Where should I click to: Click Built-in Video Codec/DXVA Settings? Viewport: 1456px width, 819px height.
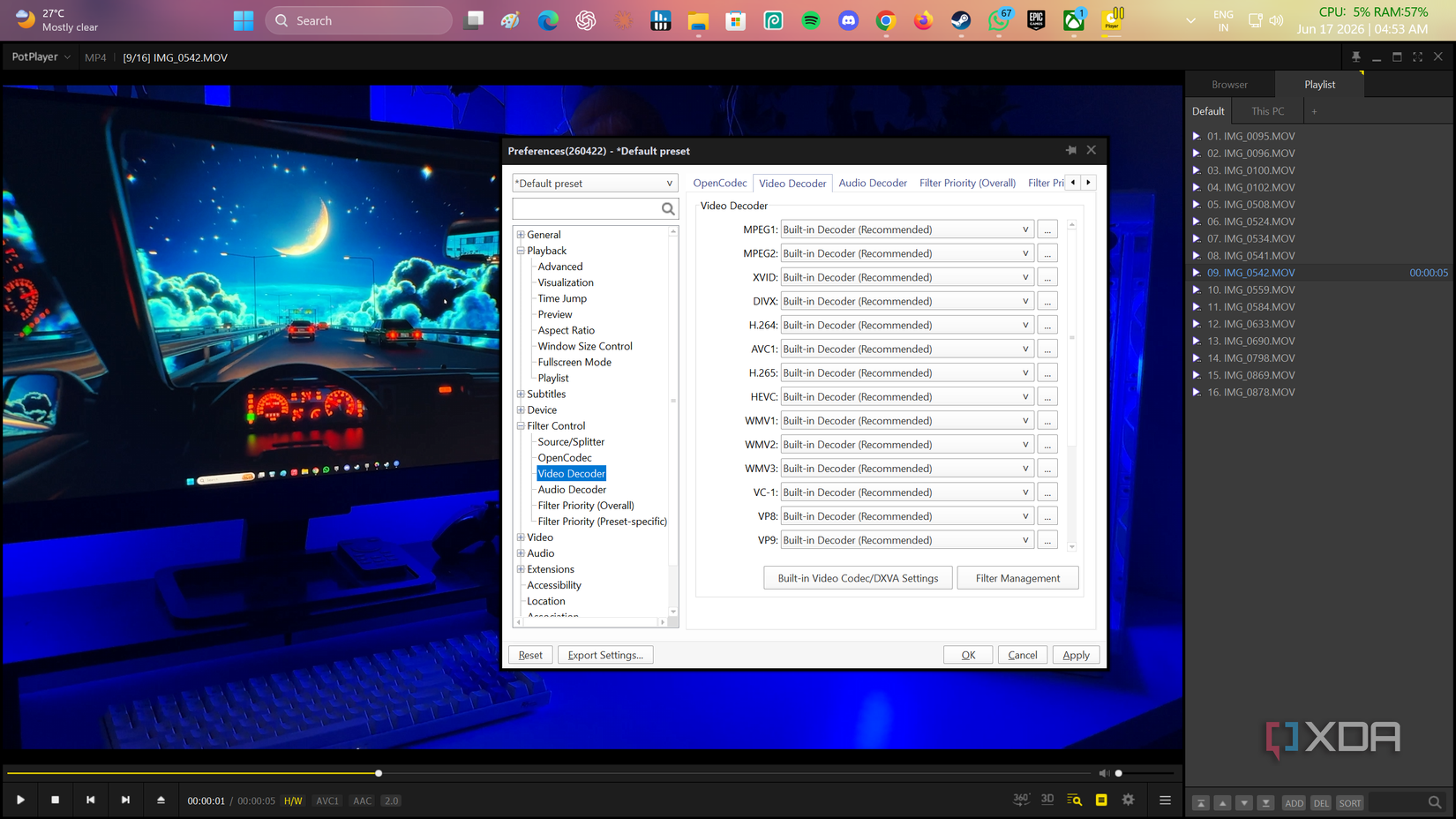[858, 578]
